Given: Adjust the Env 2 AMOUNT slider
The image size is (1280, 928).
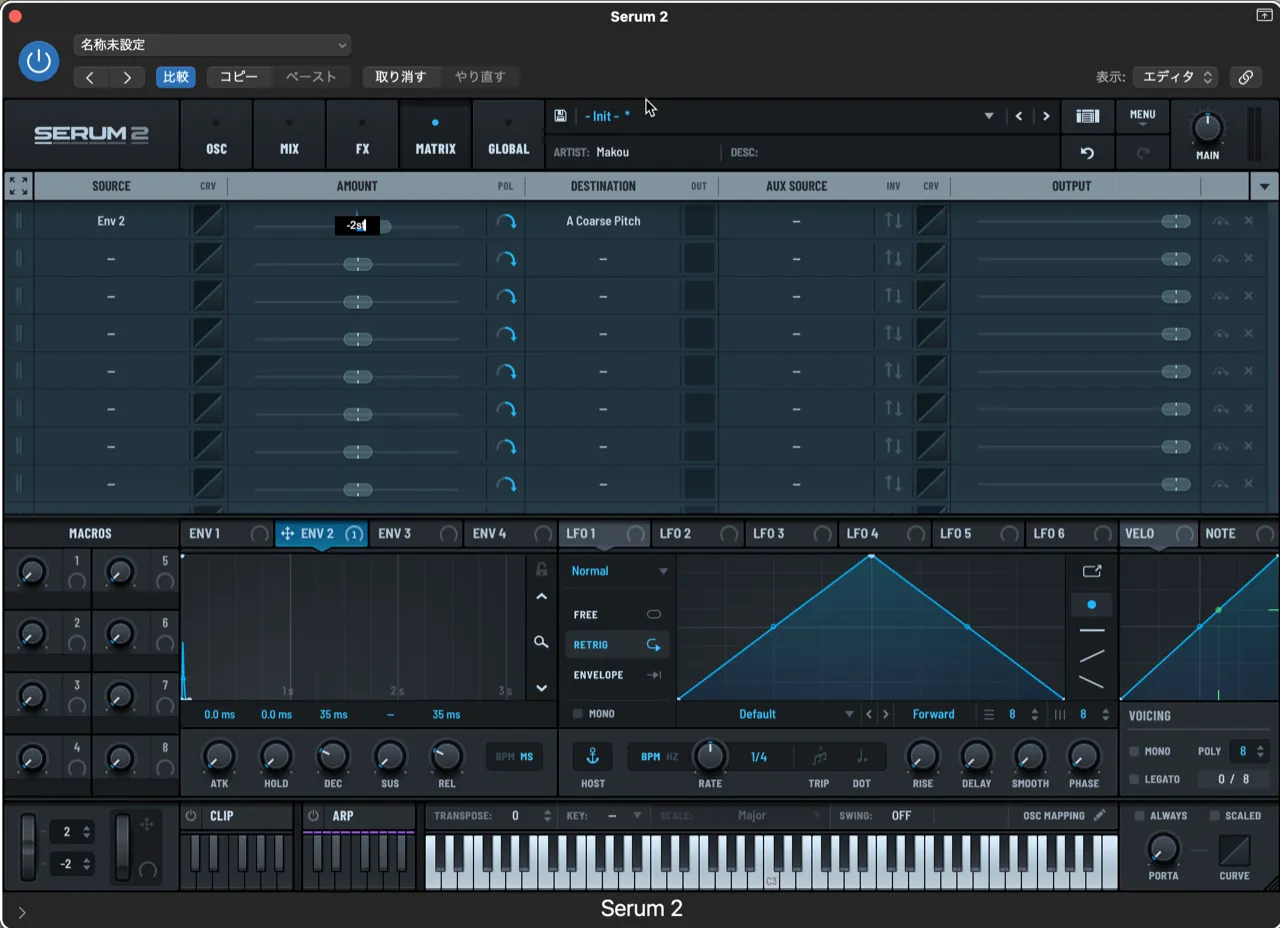Looking at the screenshot, I should 388,226.
